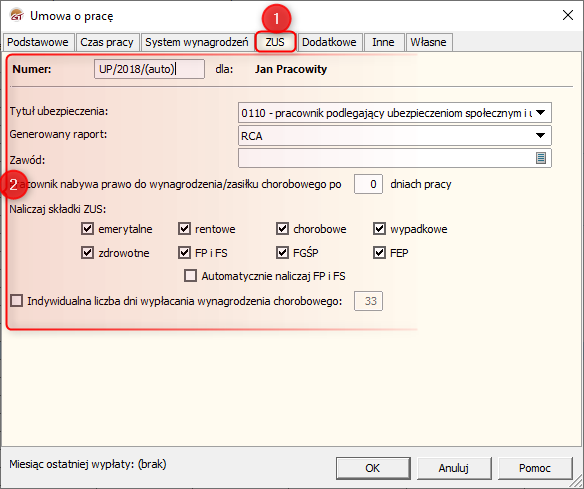Uncheck the wypadkowe contribution

click(x=379, y=229)
